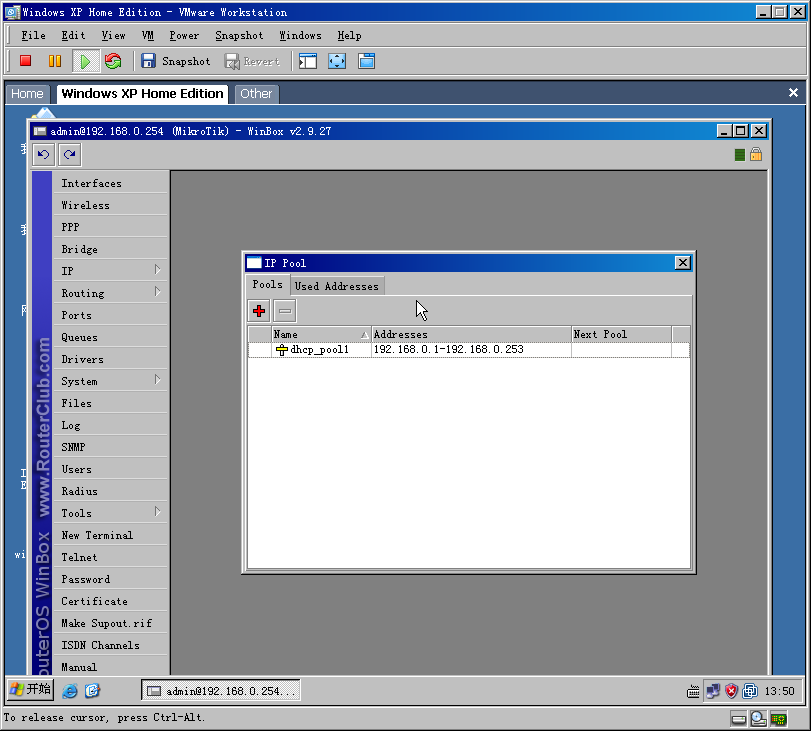Expand the IP submenu in WinBox
The image size is (811, 731).
pos(110,271)
